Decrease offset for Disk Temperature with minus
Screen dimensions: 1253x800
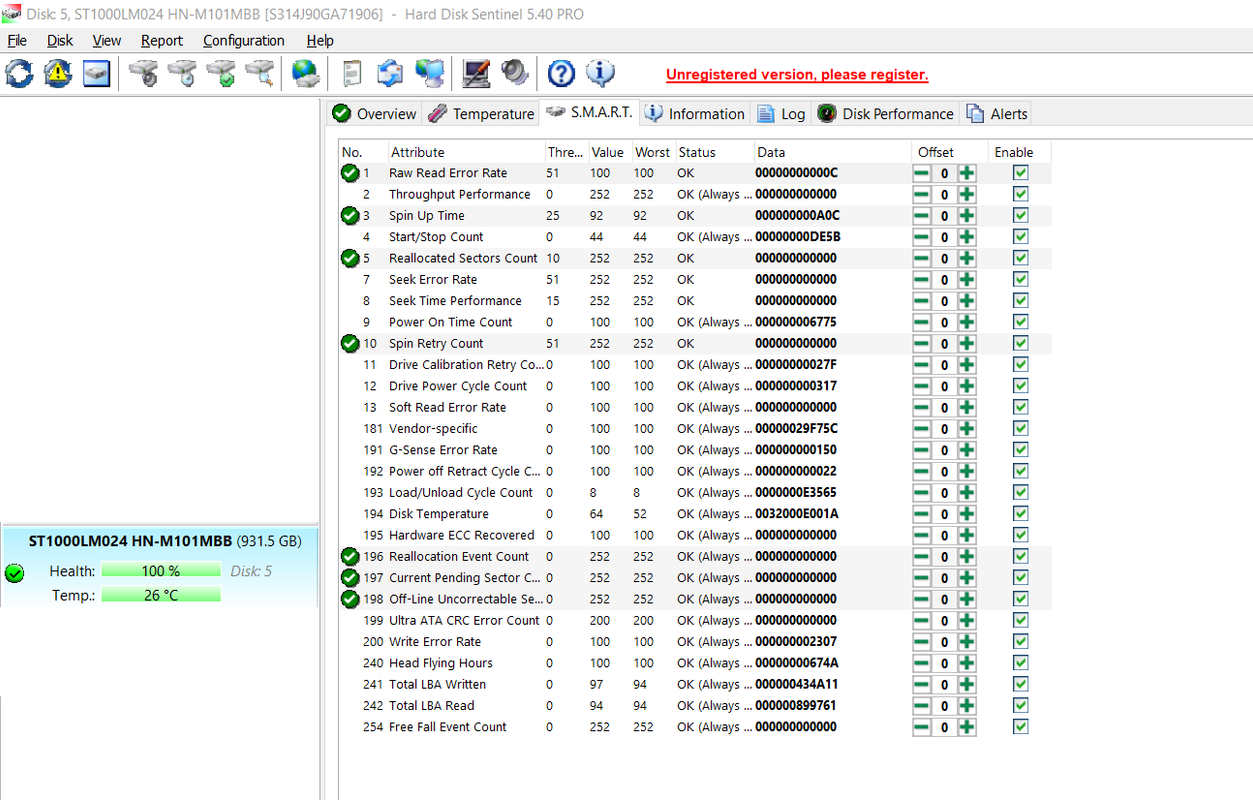[x=921, y=514]
